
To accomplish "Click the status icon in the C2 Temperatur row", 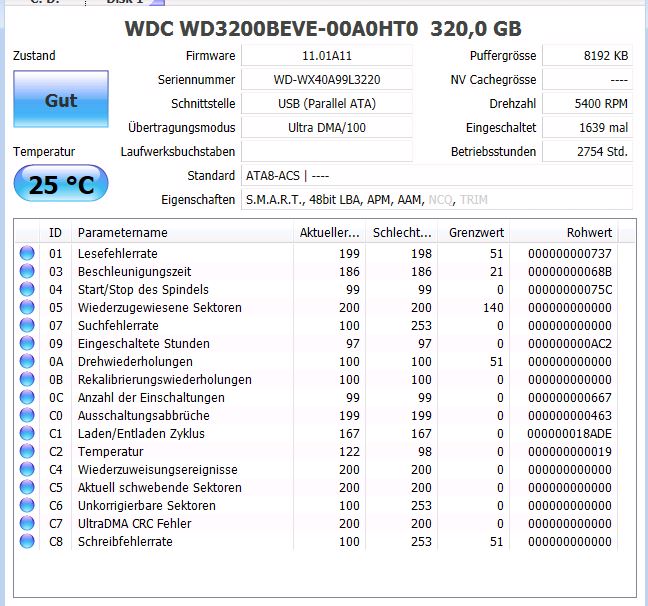I will (27, 451).
